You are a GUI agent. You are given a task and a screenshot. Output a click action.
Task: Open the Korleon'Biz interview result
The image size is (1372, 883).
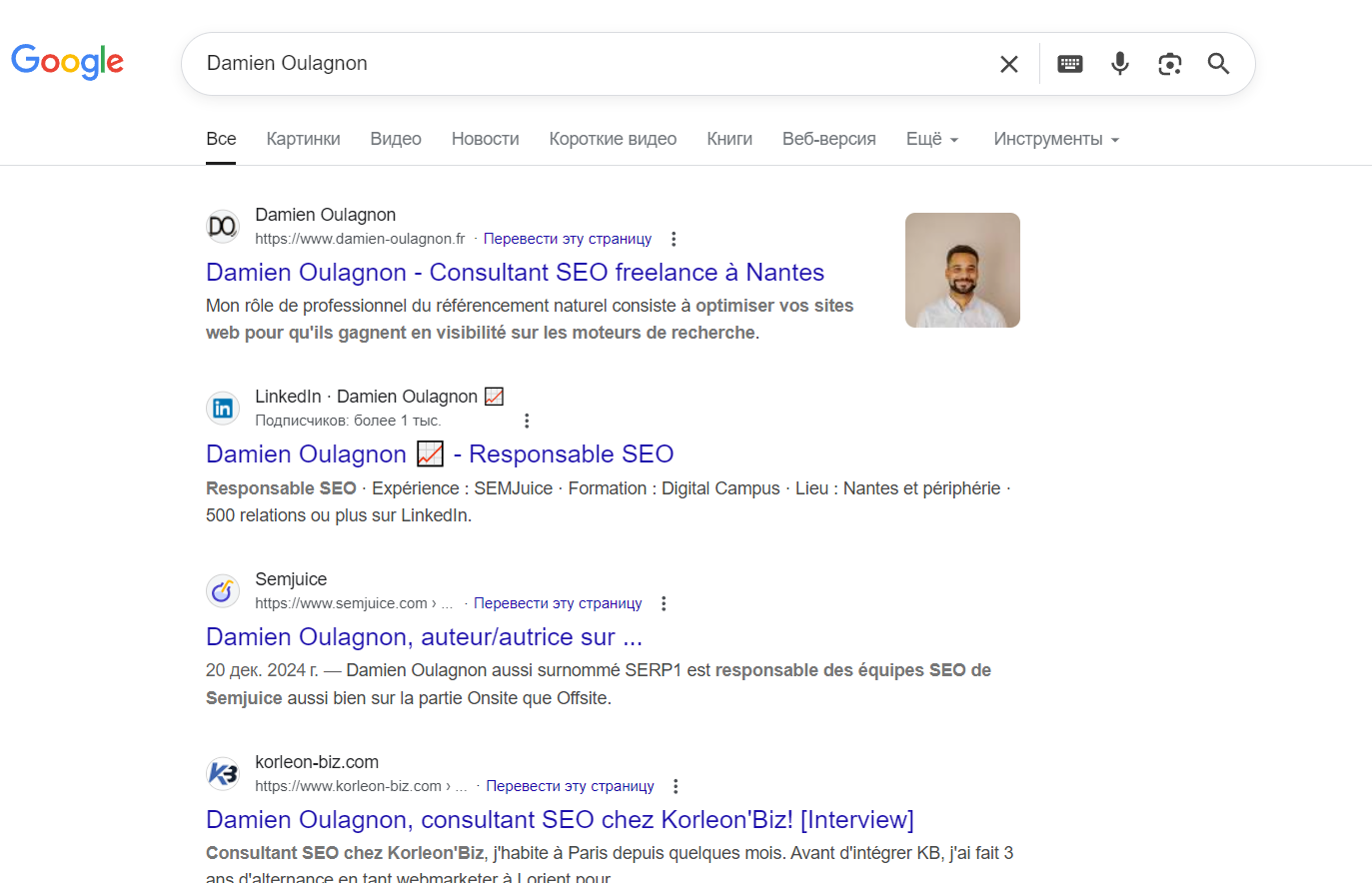(559, 819)
